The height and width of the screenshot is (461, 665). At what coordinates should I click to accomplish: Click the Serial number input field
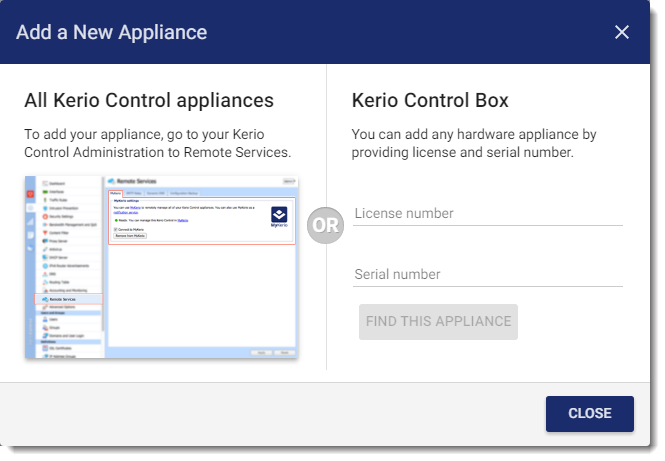pos(488,275)
